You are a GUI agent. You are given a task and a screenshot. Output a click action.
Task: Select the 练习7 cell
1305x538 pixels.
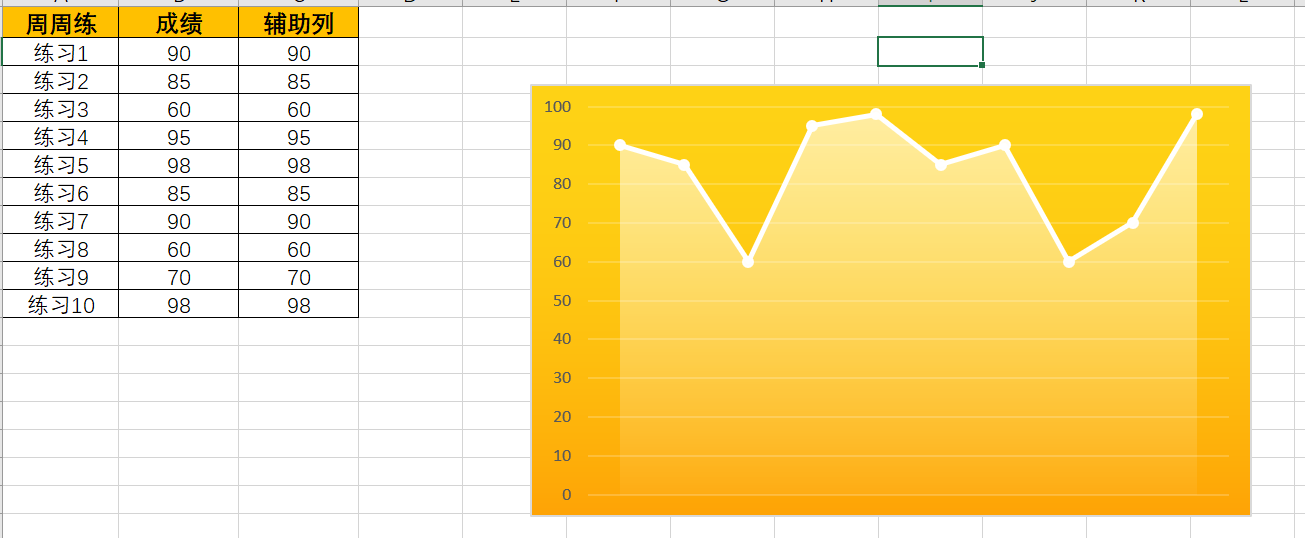coord(60,220)
